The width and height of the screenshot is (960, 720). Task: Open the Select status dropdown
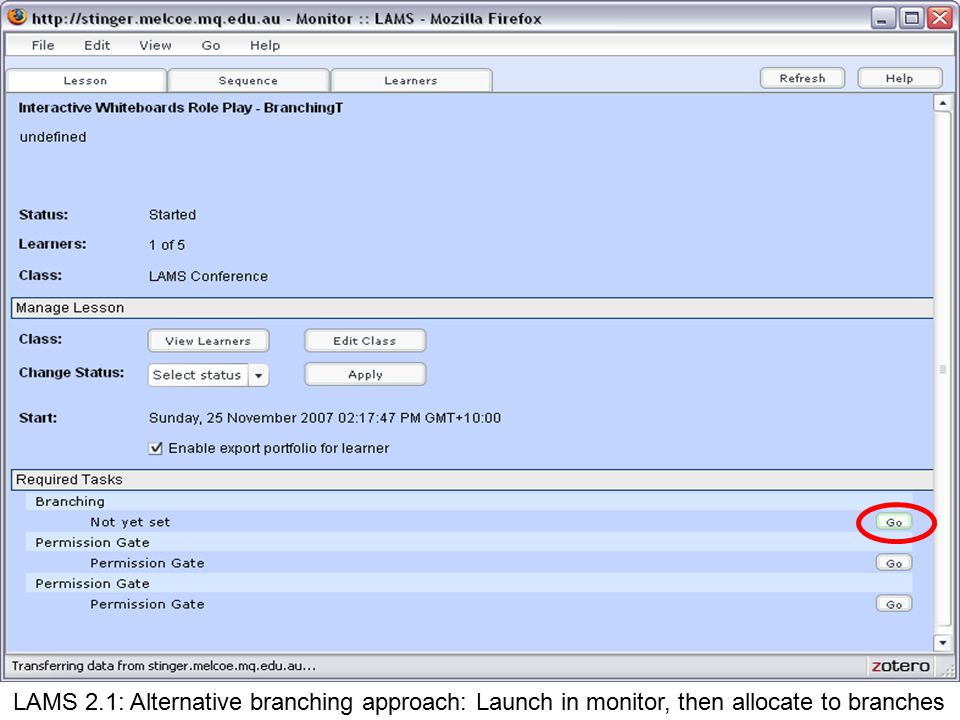tap(208, 375)
